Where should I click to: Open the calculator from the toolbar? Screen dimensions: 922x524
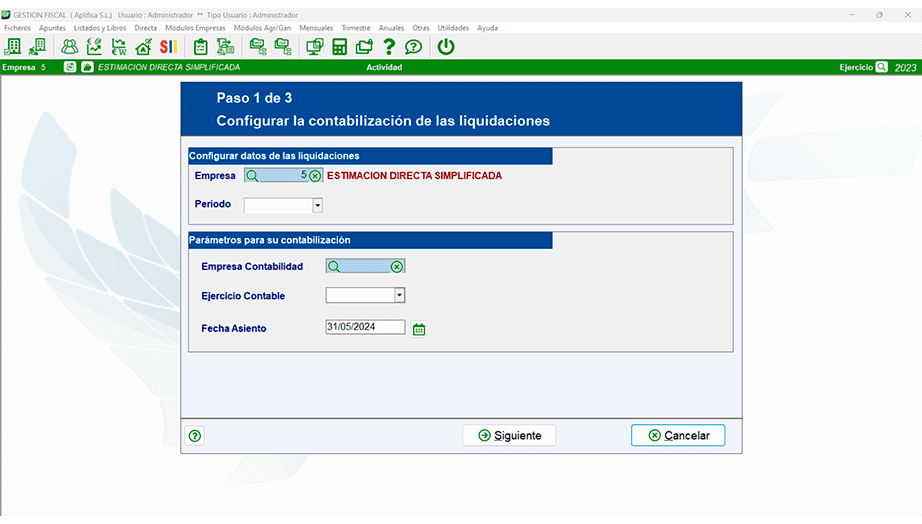coord(339,47)
